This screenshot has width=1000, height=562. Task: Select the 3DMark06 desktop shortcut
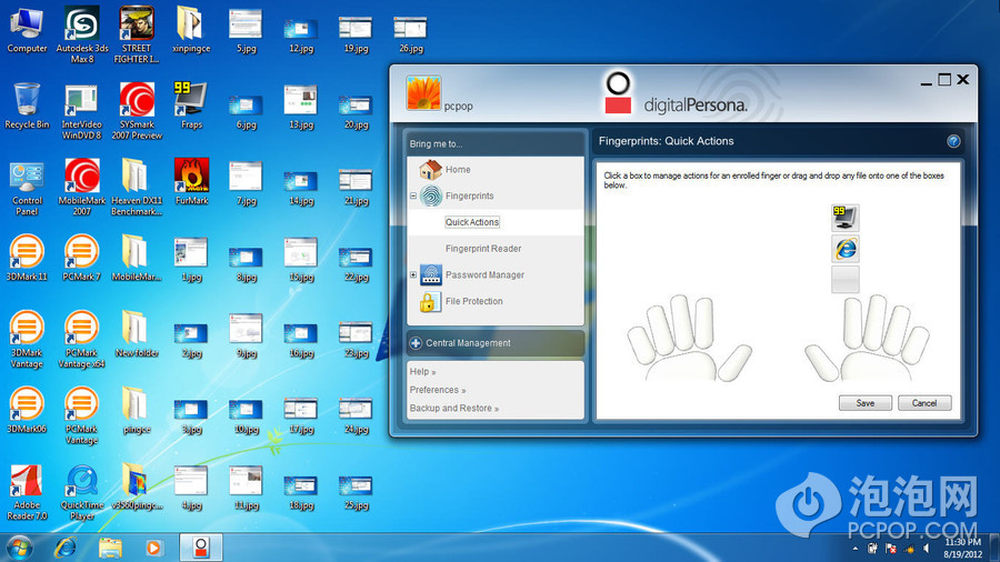(x=27, y=410)
